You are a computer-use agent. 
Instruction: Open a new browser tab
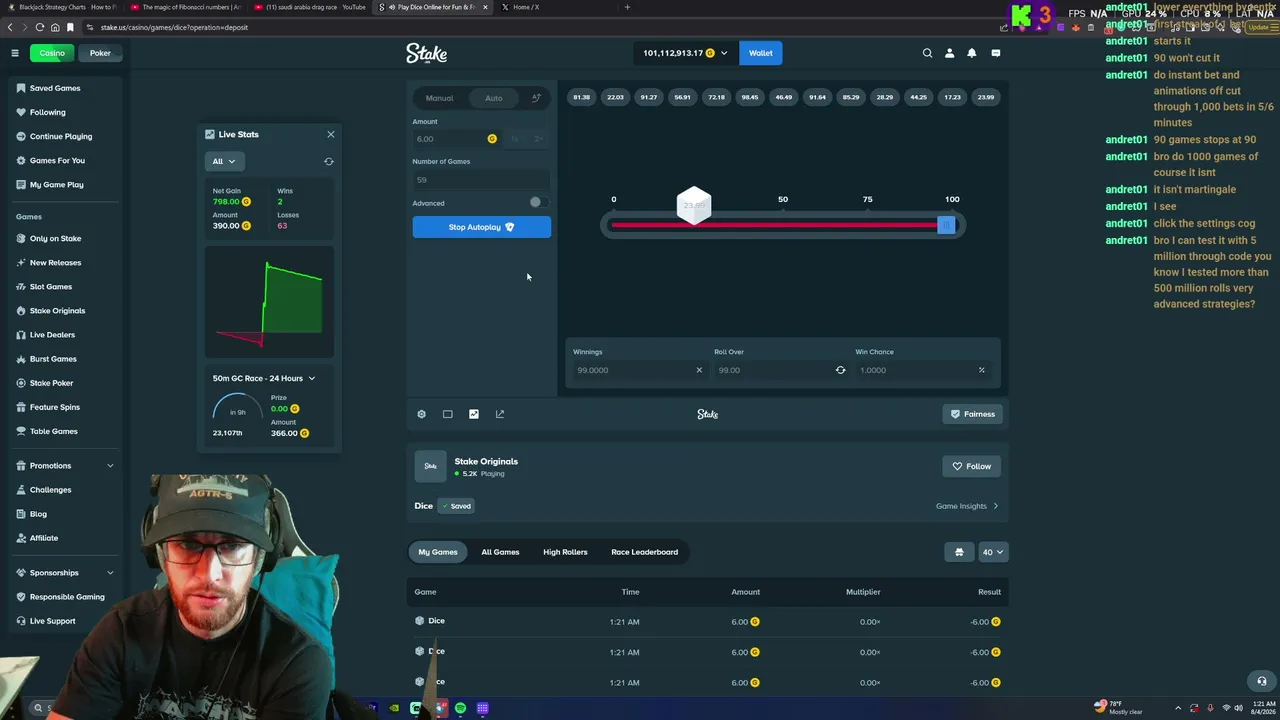coord(627,7)
